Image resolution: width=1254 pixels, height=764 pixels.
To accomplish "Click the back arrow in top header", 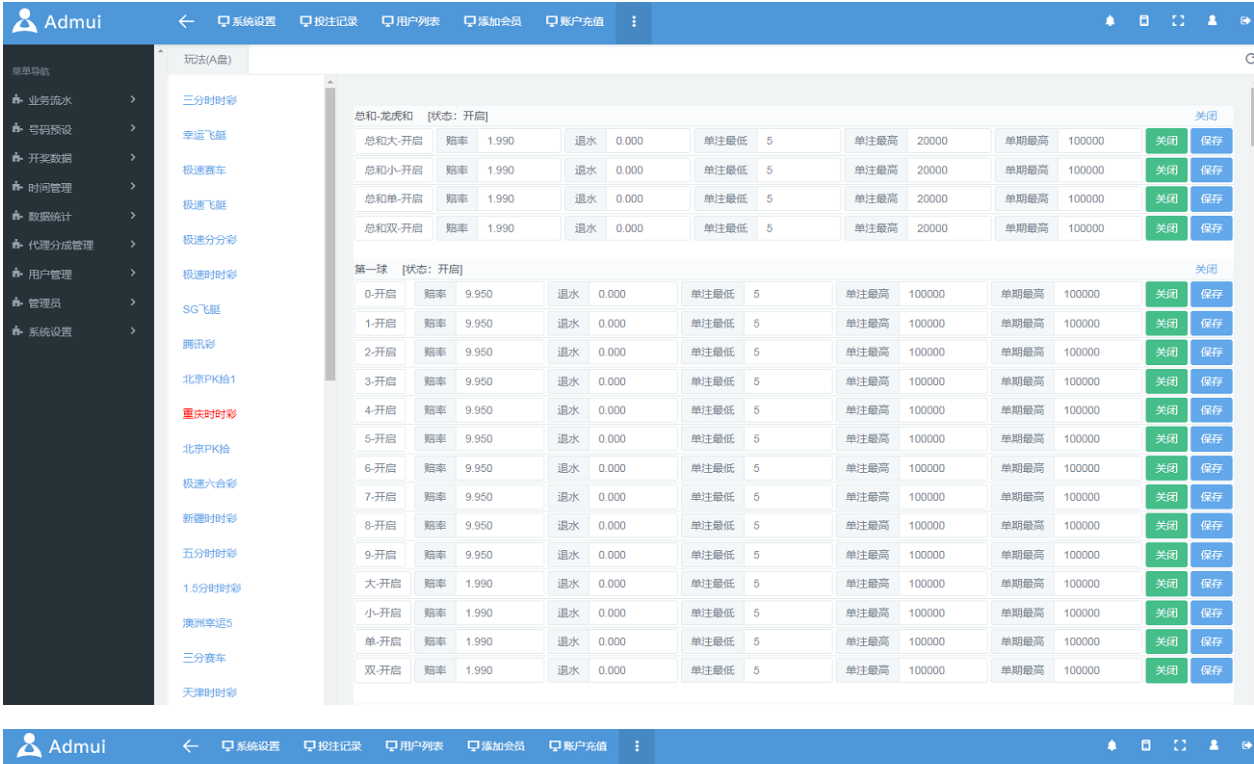I will pos(185,21).
